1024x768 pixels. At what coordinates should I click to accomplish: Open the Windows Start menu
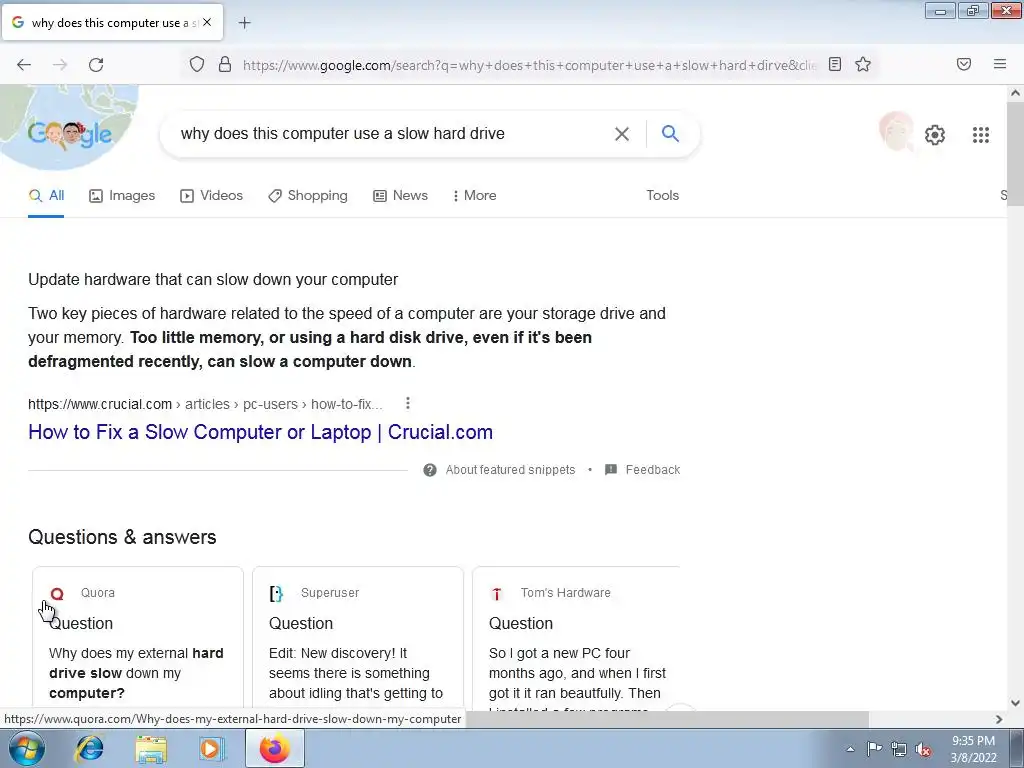tap(27, 748)
